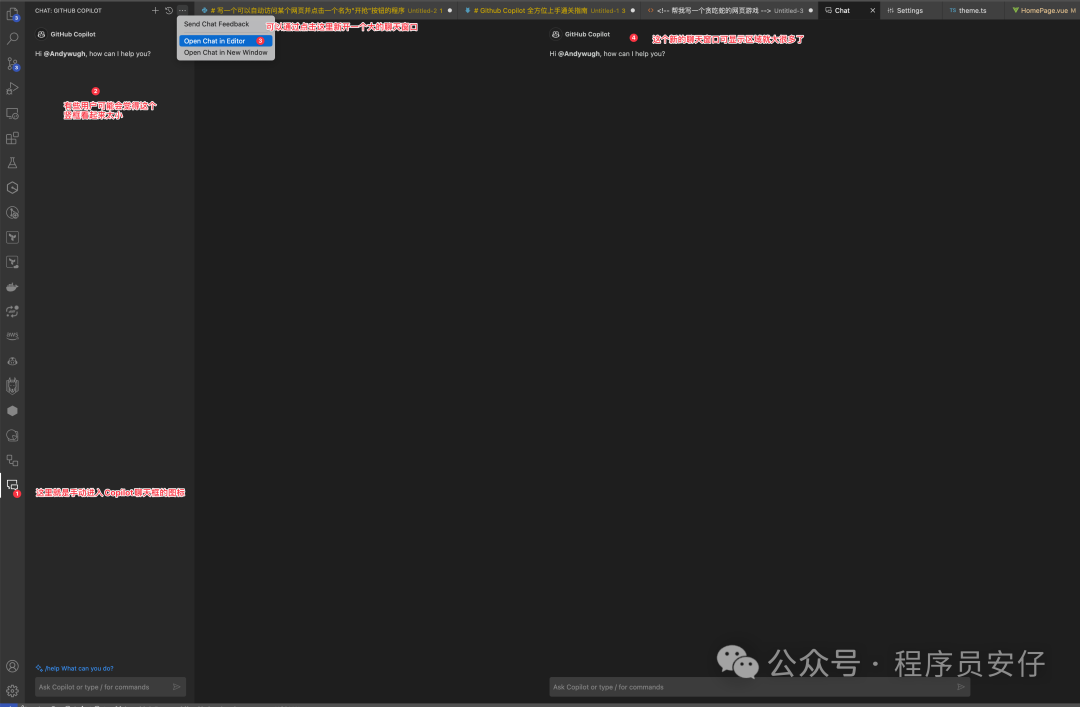Viewport: 1080px width, 707px height.
Task: Click GitHub Copilot avatar in sidebar chat
Action: click(41, 34)
